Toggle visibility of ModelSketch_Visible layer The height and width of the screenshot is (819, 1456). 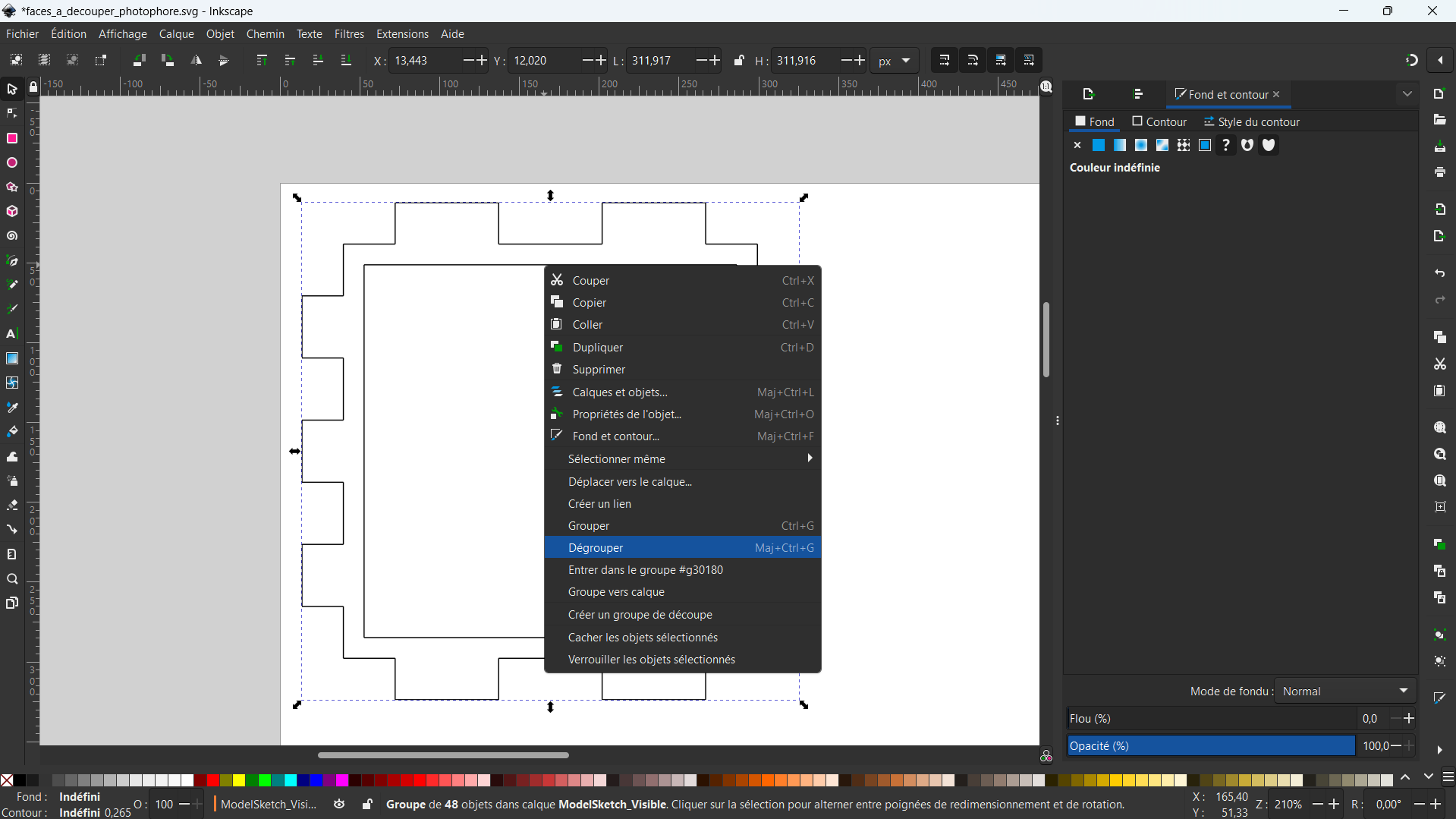tap(339, 805)
